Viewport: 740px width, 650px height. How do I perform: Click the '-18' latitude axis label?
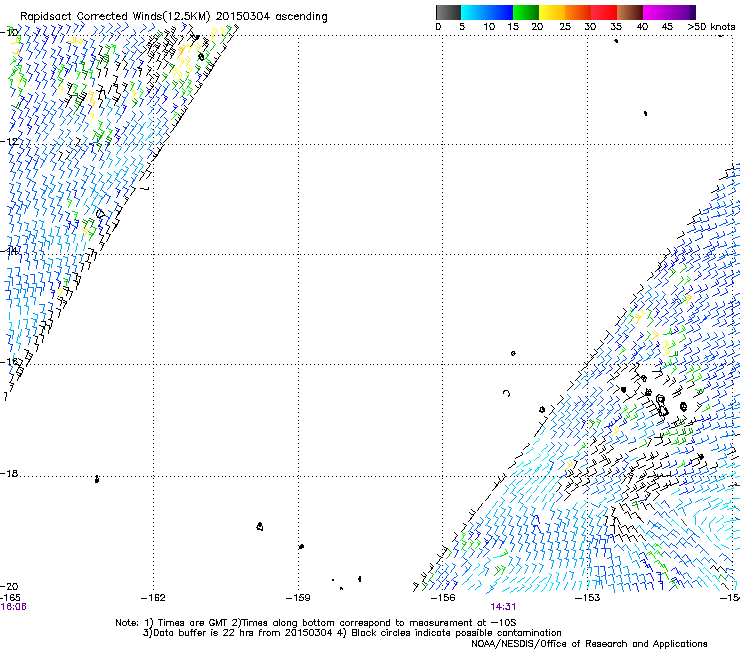pyautogui.click(x=9, y=473)
